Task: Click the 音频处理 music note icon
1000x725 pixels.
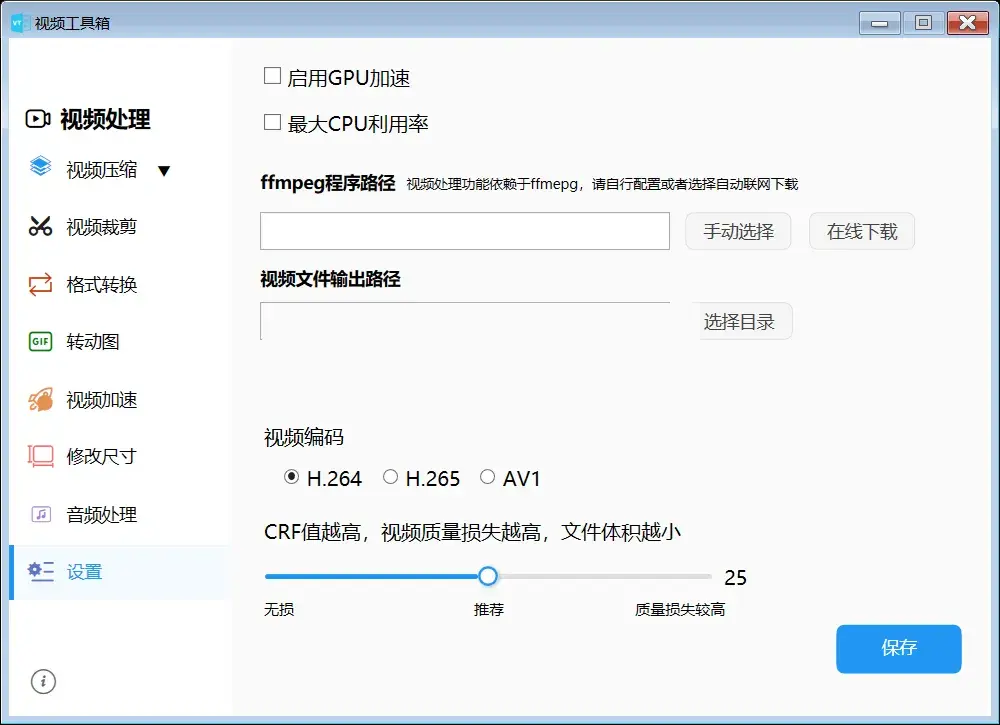Action: (x=41, y=514)
